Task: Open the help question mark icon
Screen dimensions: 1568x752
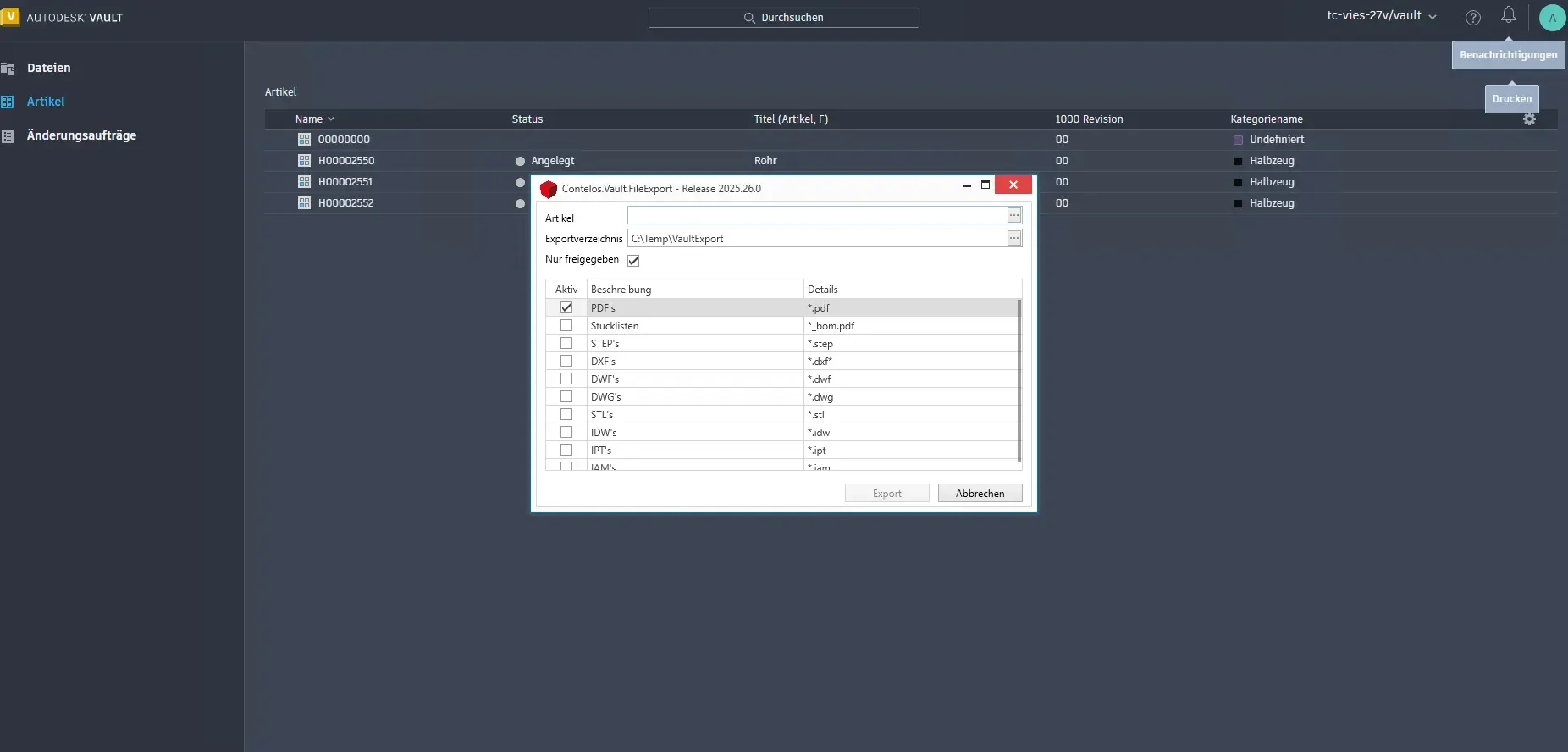Action: pyautogui.click(x=1473, y=17)
